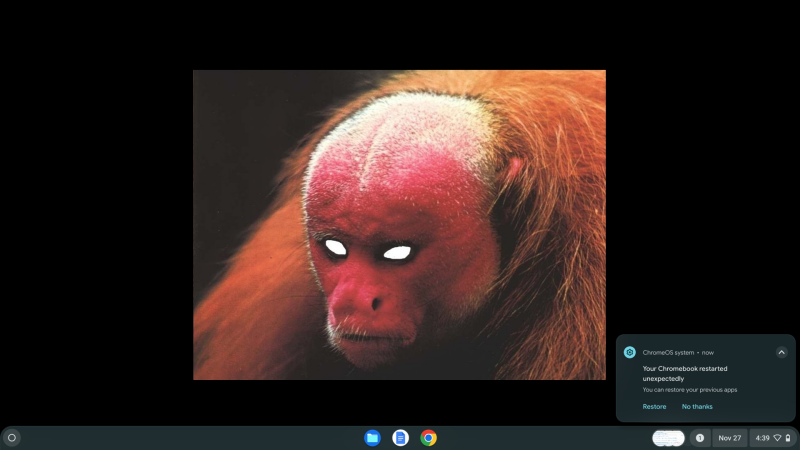Click the ChromeOS system notification icon
800x450 pixels.
click(x=630, y=352)
